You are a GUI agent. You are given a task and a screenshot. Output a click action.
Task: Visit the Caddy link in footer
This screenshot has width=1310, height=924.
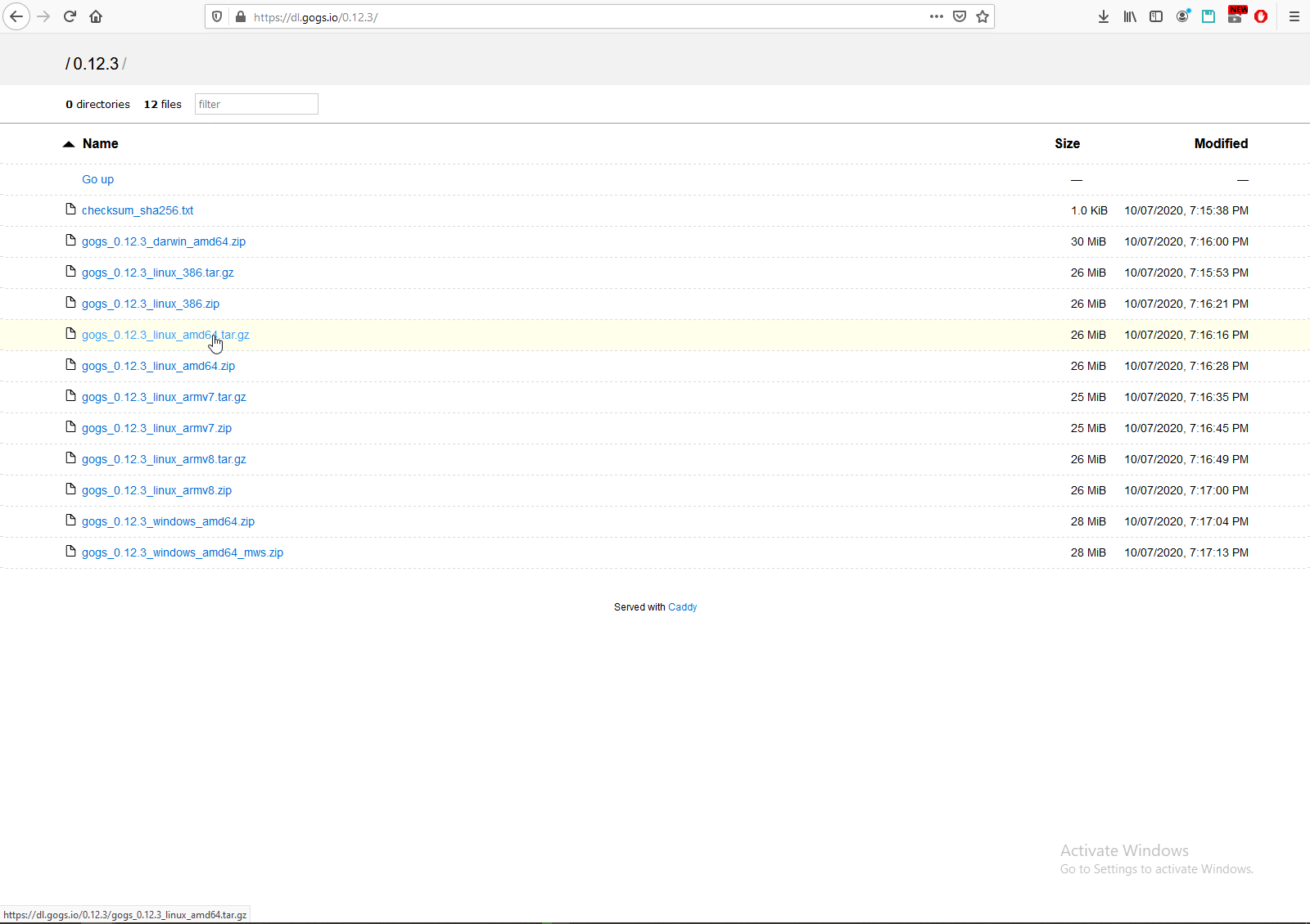(x=683, y=607)
